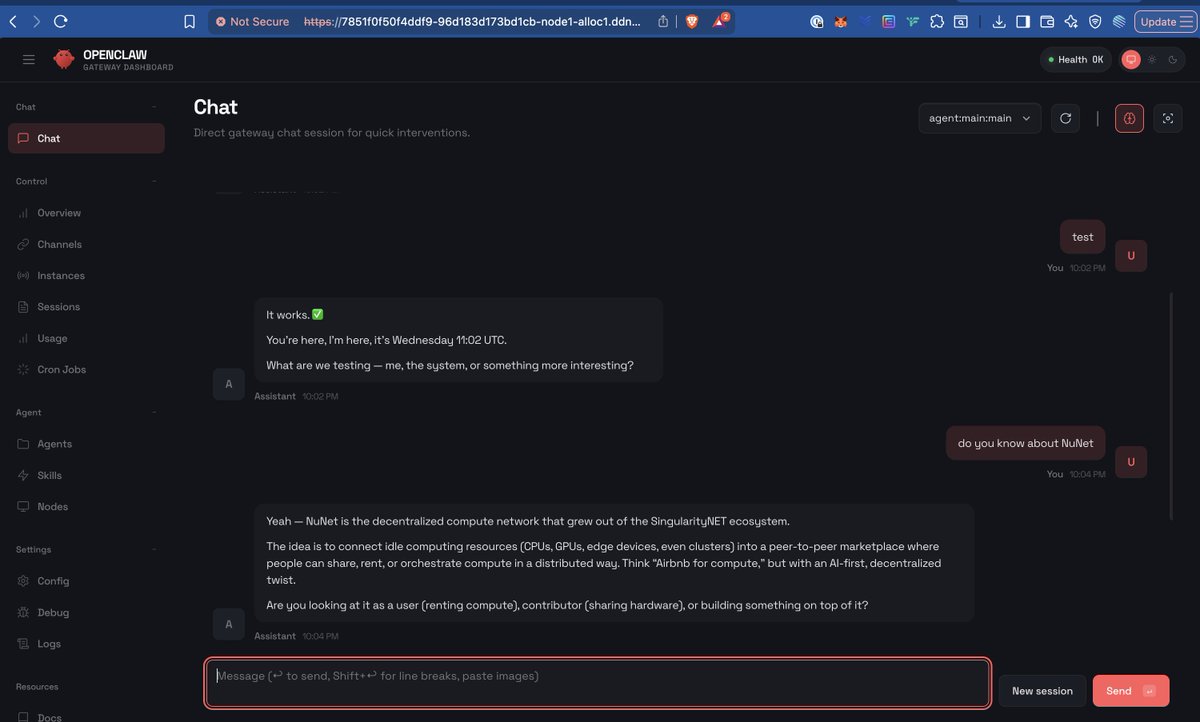Click the Health OK status pill

pos(1075,60)
